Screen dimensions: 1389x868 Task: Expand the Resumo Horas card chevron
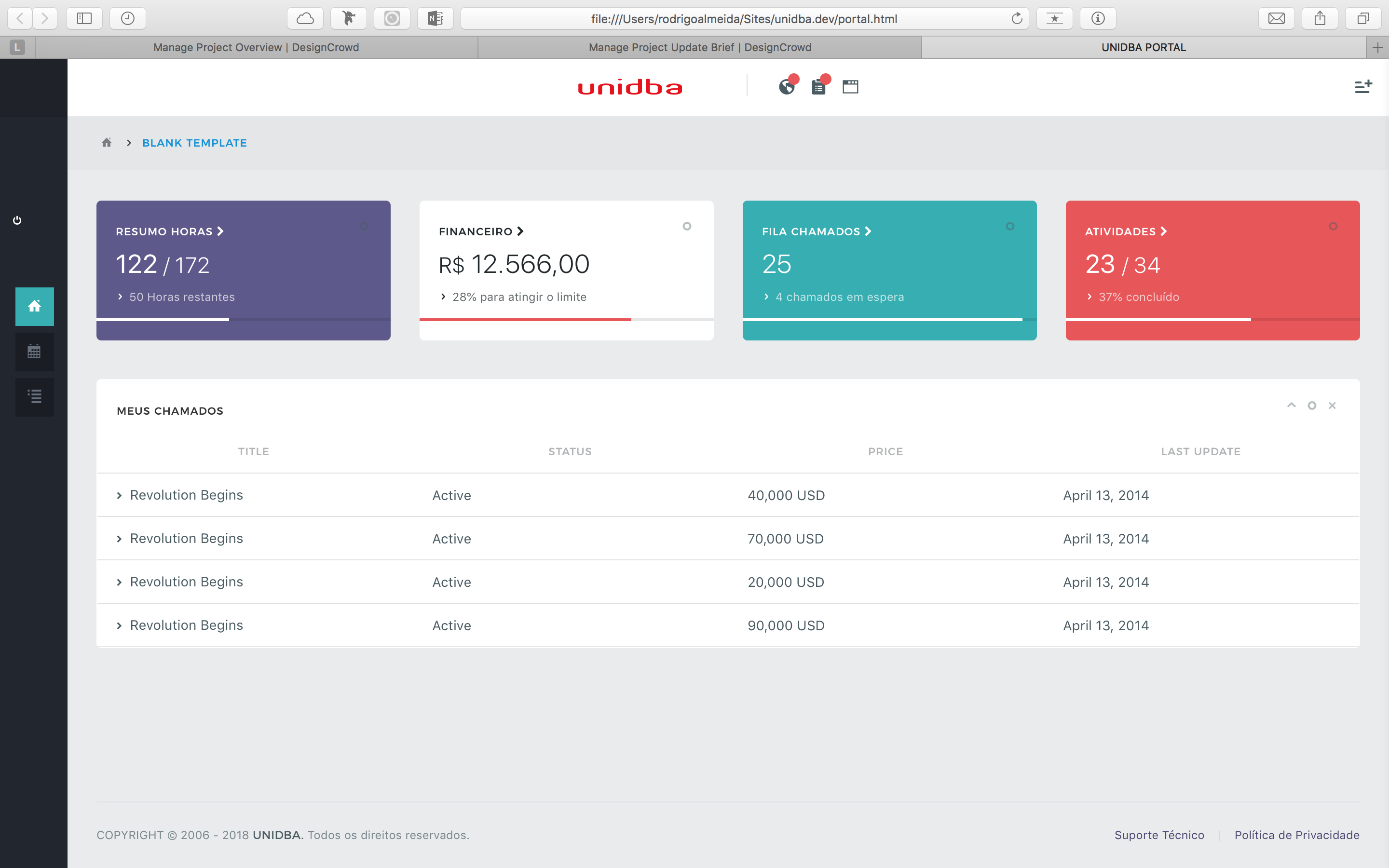[x=220, y=231]
